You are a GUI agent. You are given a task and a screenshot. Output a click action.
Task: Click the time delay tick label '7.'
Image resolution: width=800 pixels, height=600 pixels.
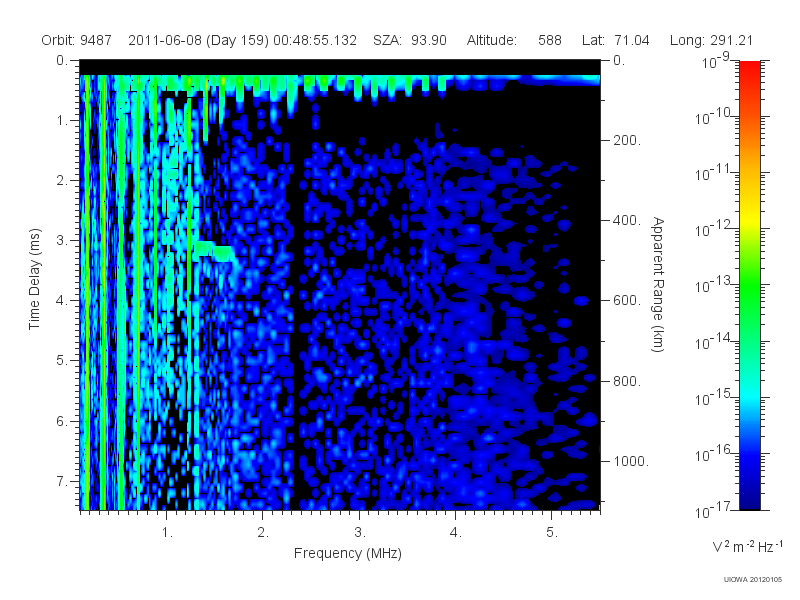tap(62, 481)
